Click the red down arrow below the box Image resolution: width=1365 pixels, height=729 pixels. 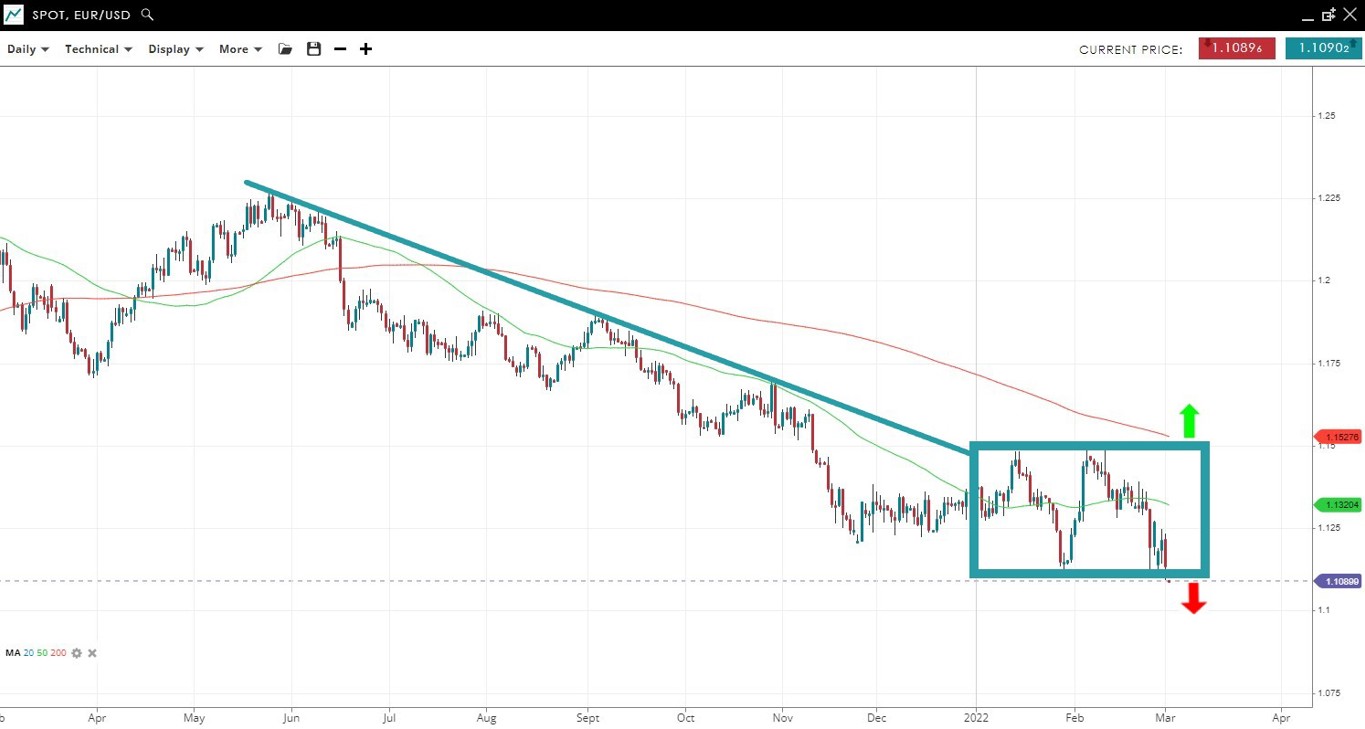[x=1193, y=598]
